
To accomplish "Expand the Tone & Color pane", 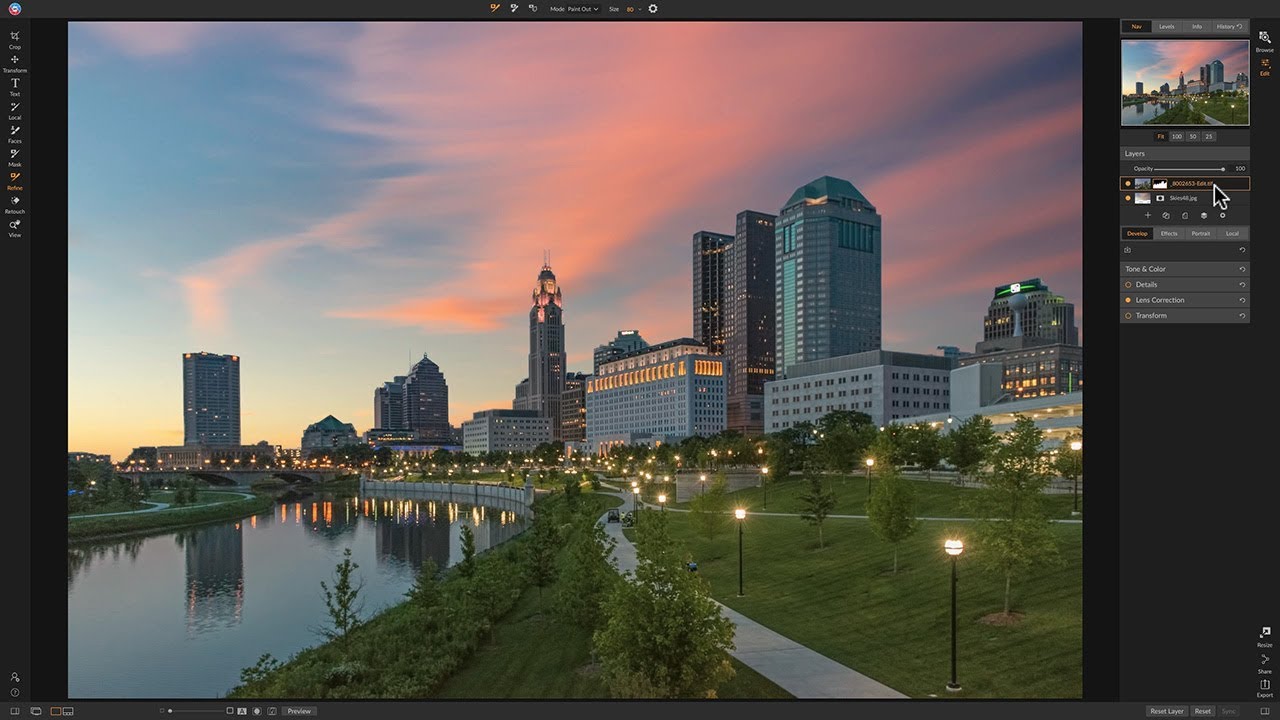I will point(1185,269).
